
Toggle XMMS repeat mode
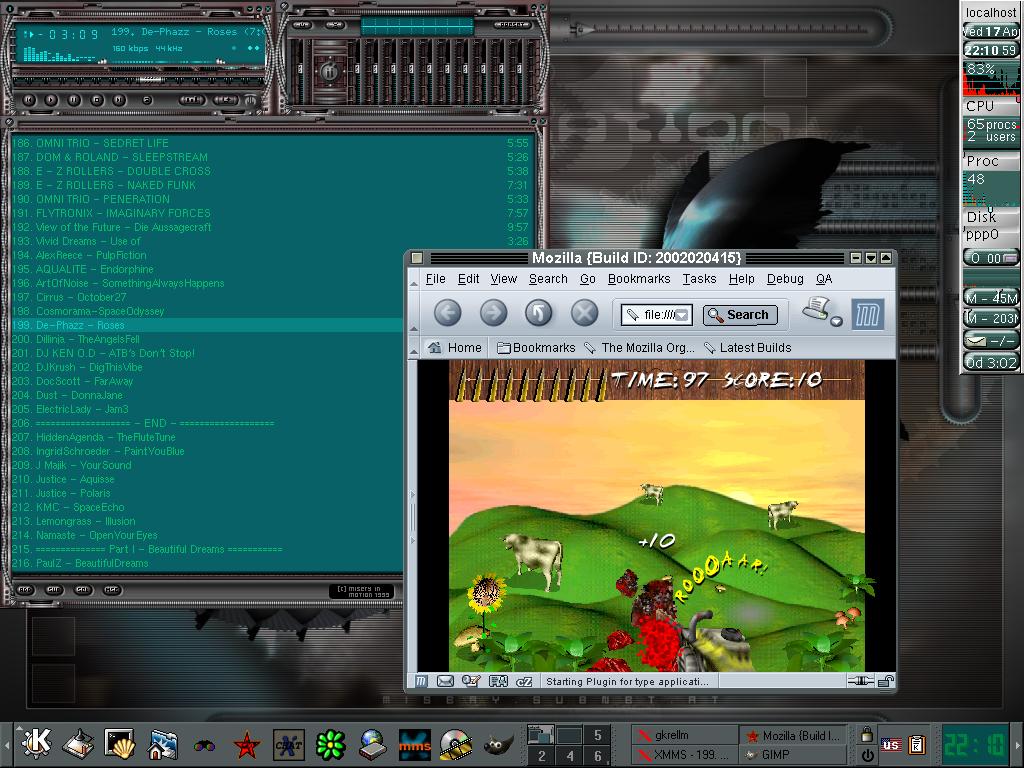pyautogui.click(x=226, y=100)
